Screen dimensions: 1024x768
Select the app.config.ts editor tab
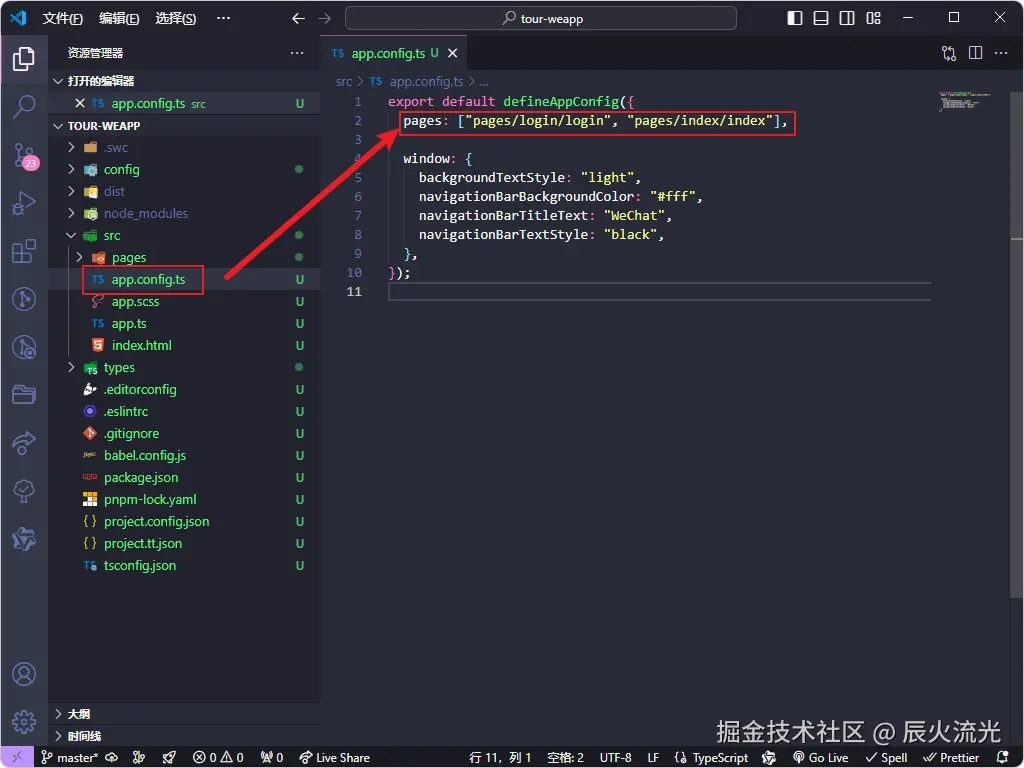click(393, 54)
